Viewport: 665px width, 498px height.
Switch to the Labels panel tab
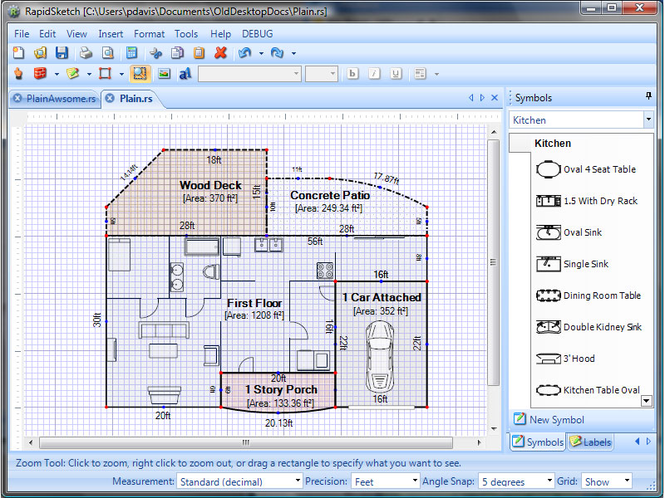tap(592, 442)
